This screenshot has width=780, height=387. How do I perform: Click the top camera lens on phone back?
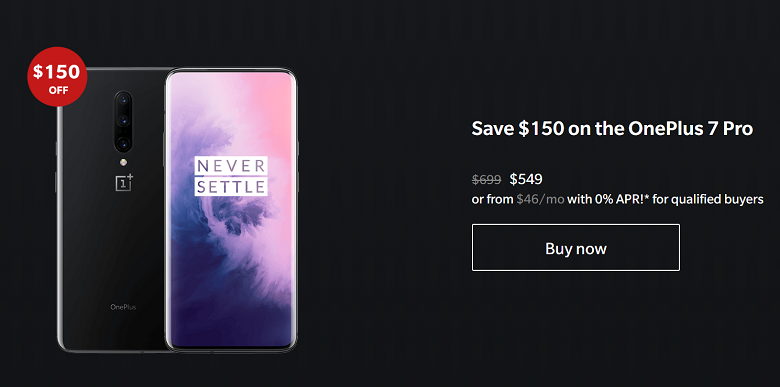123,100
